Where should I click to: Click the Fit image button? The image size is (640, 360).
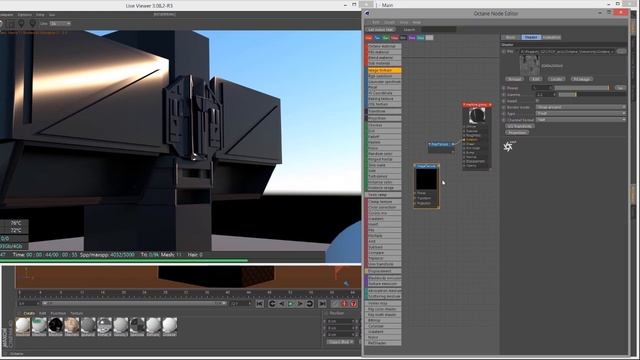(582, 79)
